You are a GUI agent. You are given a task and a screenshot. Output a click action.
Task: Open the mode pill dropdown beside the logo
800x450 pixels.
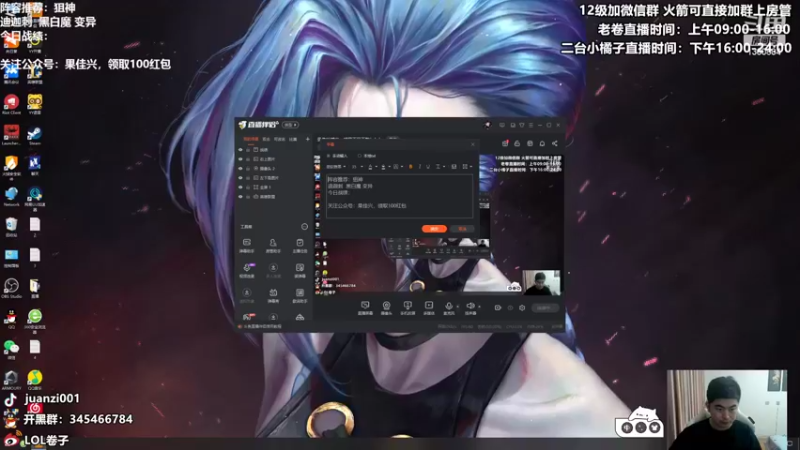click(x=290, y=125)
